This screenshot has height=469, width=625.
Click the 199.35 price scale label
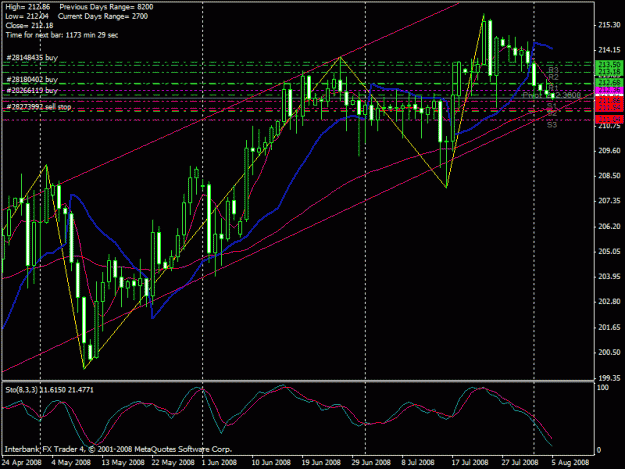pyautogui.click(x=609, y=377)
